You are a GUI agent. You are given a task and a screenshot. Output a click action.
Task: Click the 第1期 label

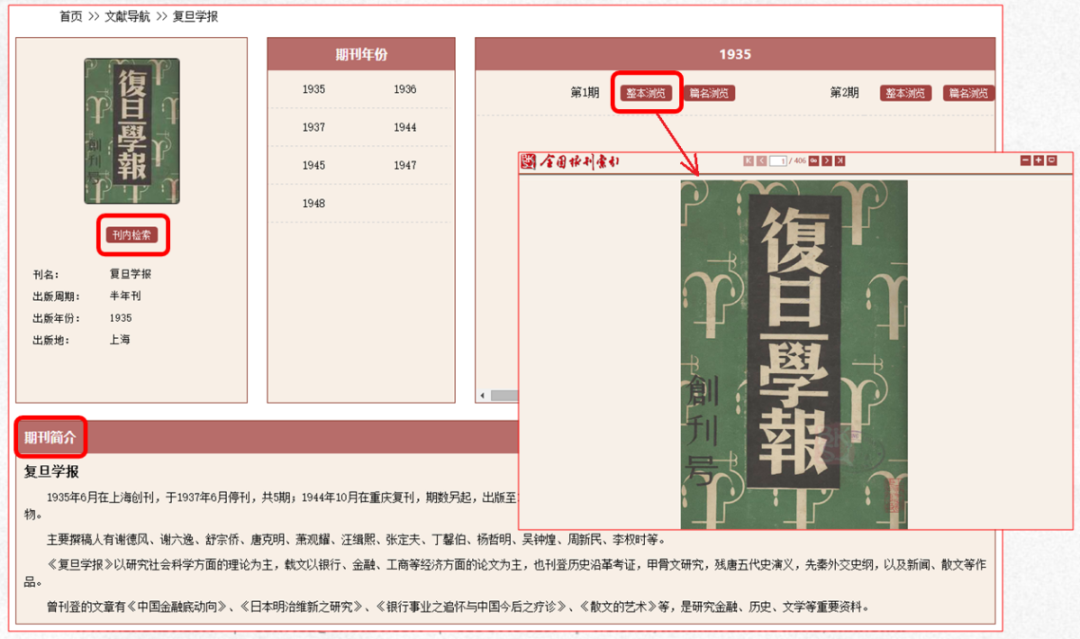585,93
